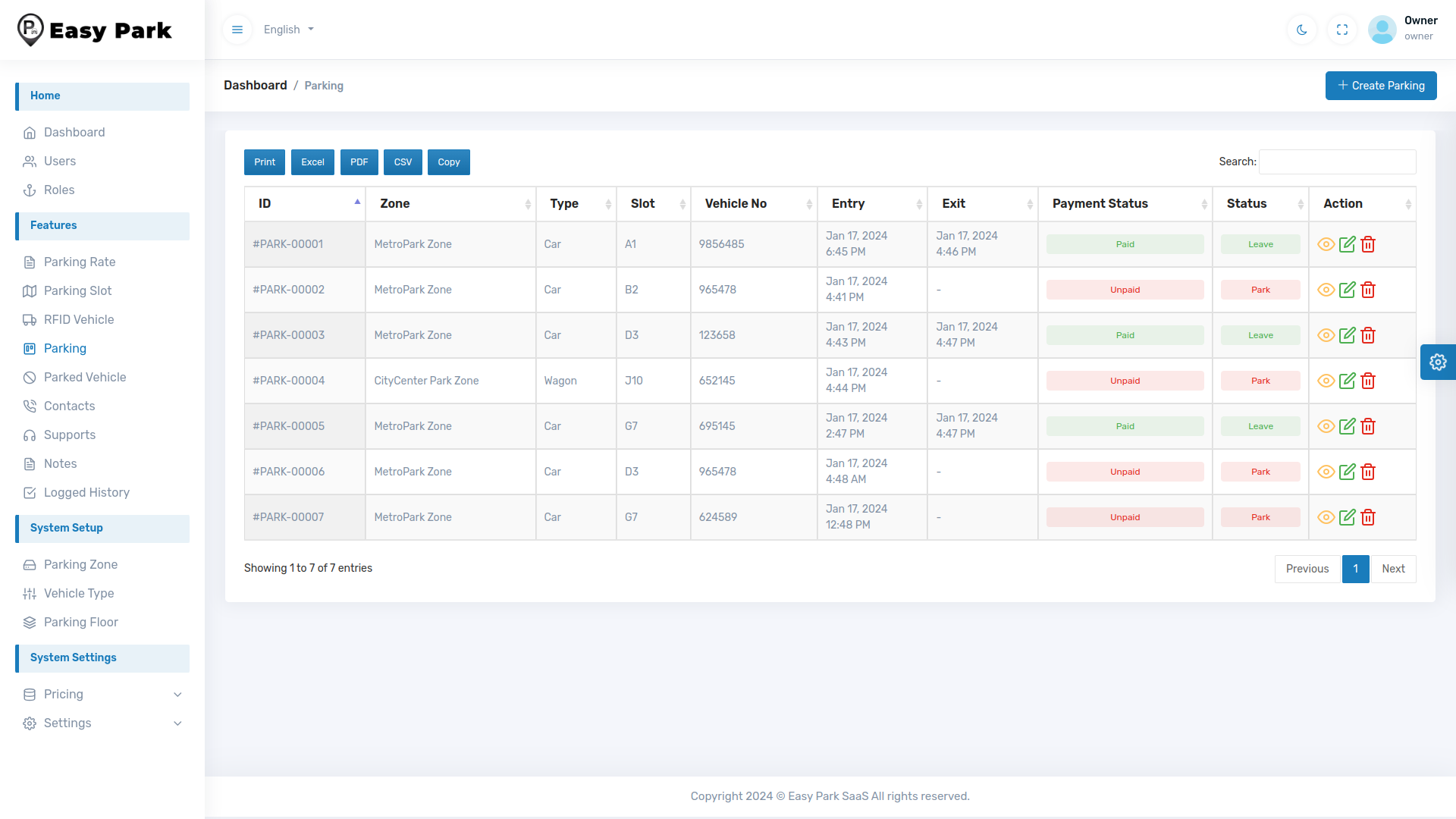Edit parking record #PARK-00004 with its pencil icon
The width and height of the screenshot is (1456, 819).
[1347, 381]
